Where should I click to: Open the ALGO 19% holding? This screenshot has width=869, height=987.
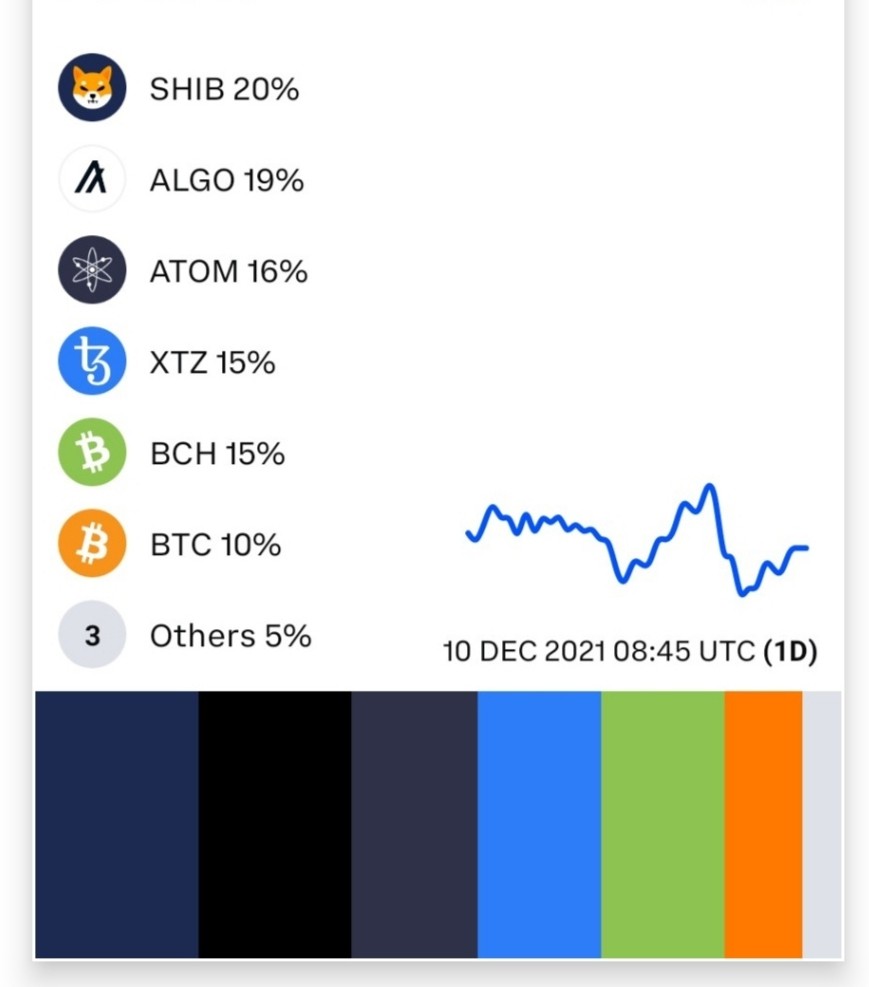[x=227, y=180]
